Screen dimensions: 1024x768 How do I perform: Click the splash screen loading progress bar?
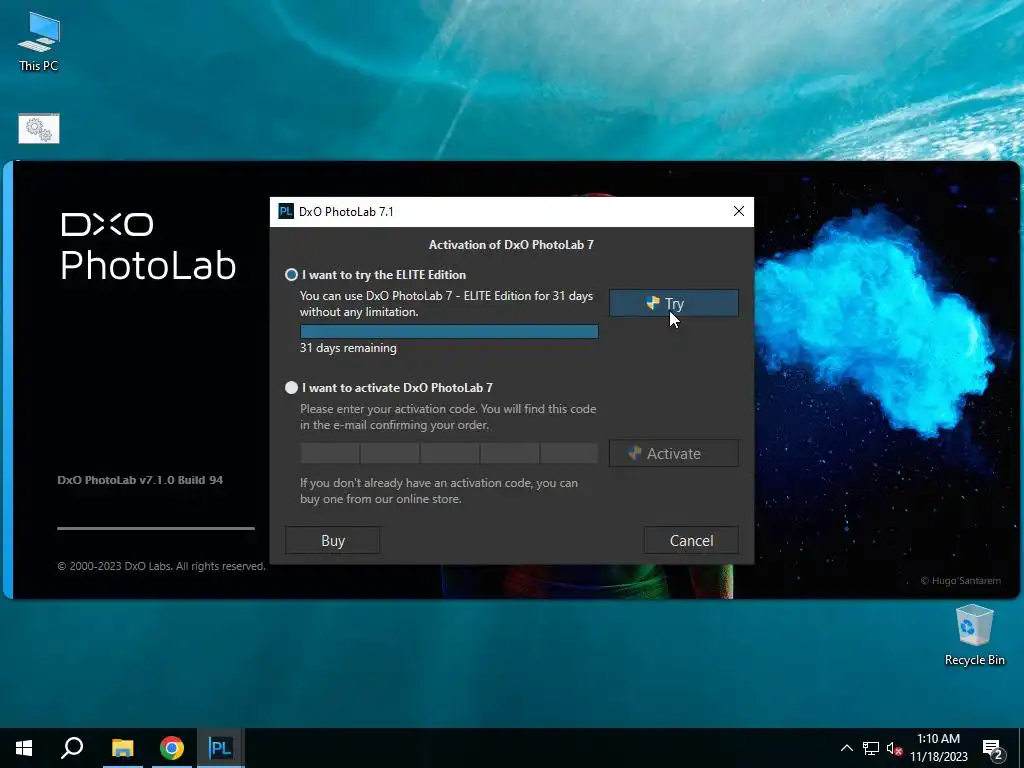[156, 528]
